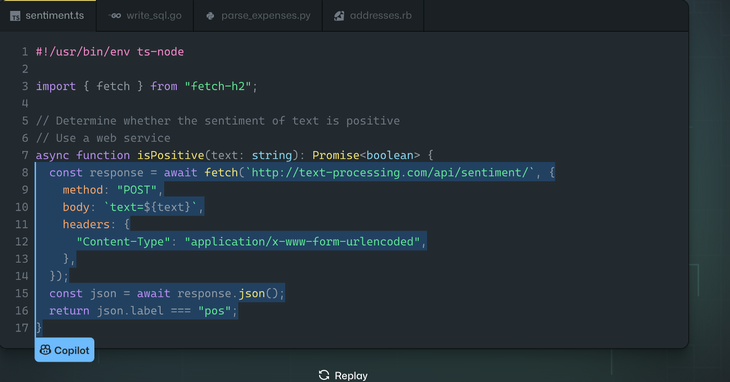
Task: Click the circular replay arrow icon
Action: pos(324,375)
